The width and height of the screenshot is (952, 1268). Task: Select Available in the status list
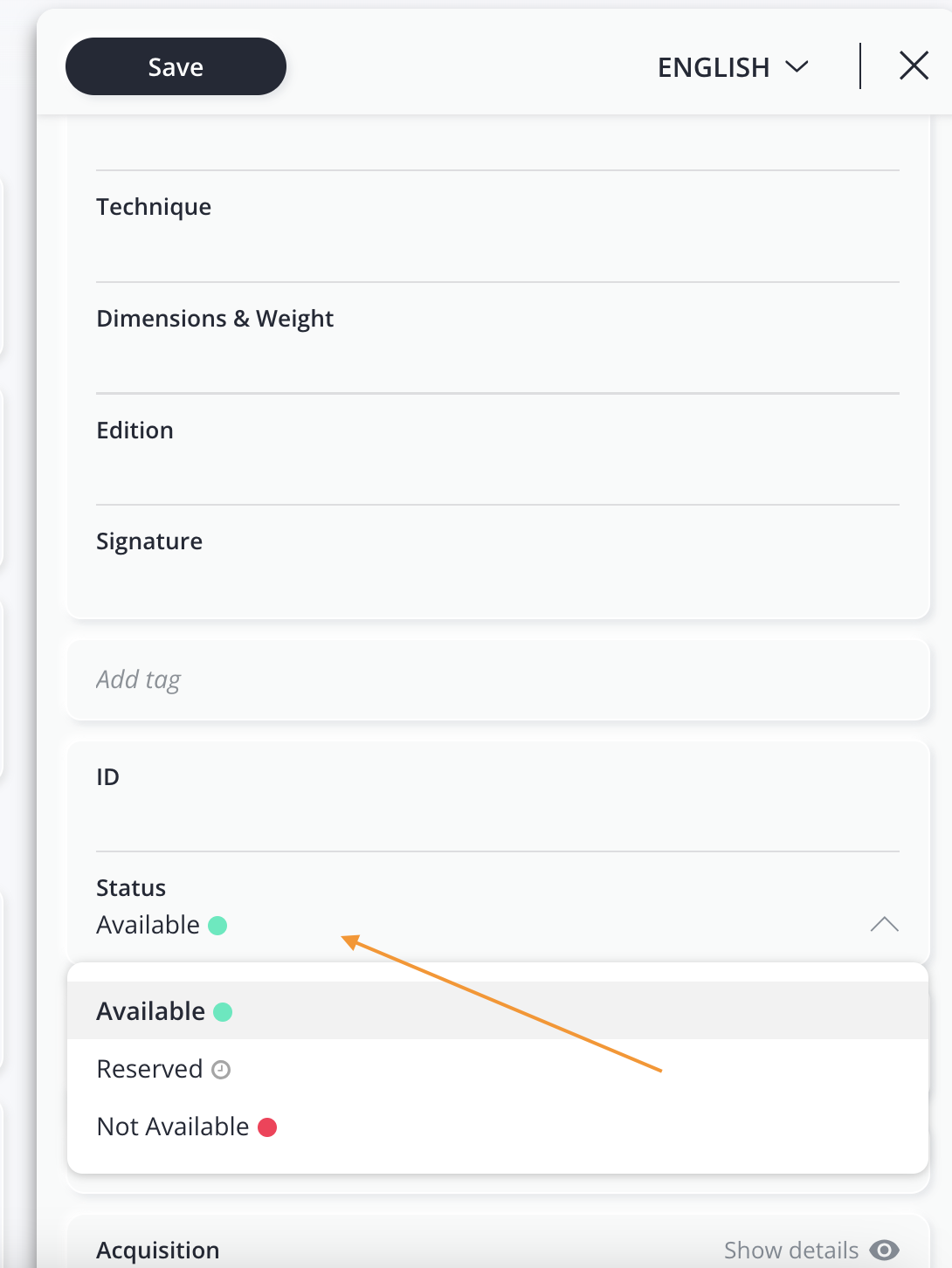pyautogui.click(x=498, y=1011)
